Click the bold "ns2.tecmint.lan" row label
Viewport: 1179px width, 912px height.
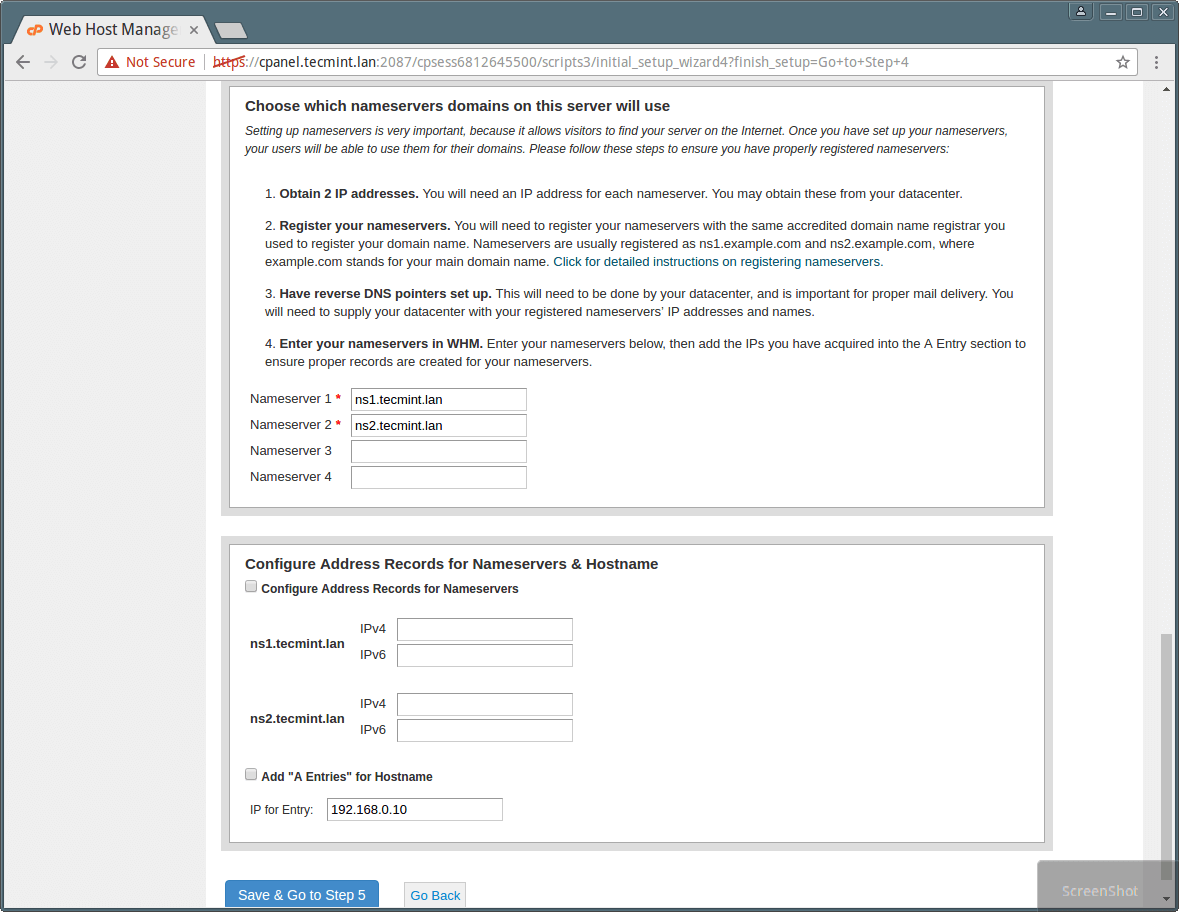click(297, 719)
